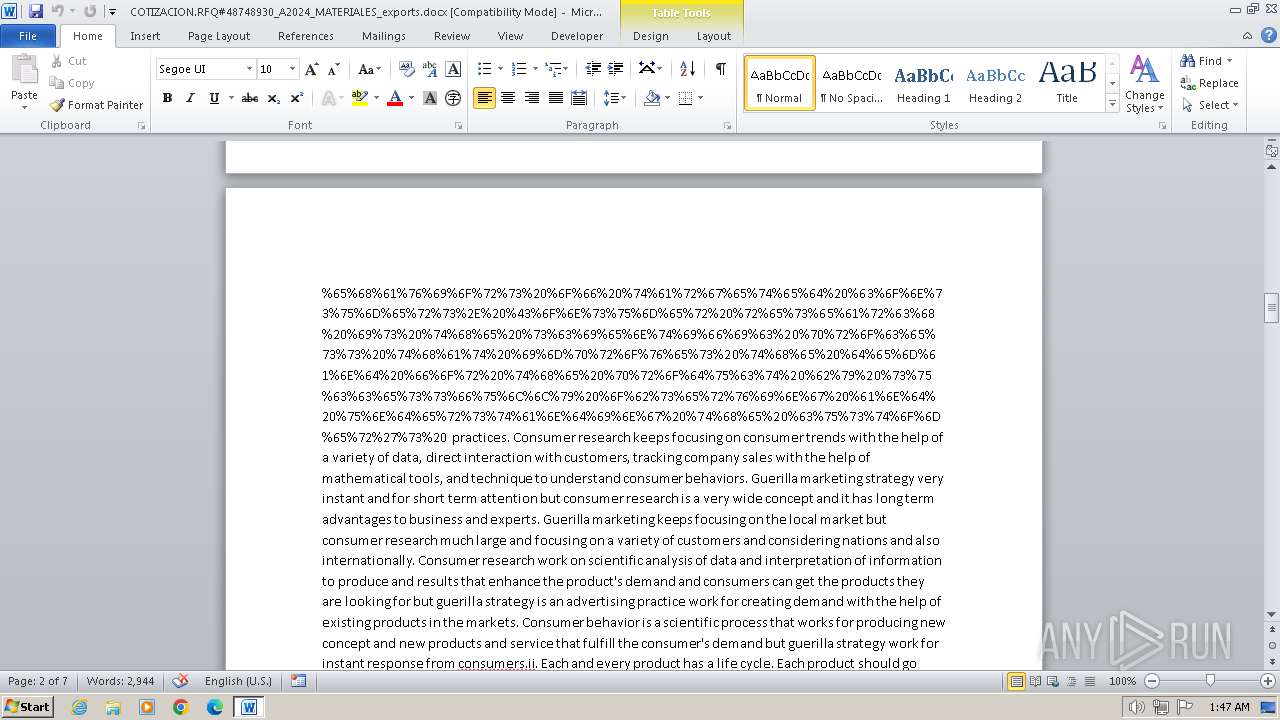
Task: Switch to the Insert tab
Action: [145, 36]
